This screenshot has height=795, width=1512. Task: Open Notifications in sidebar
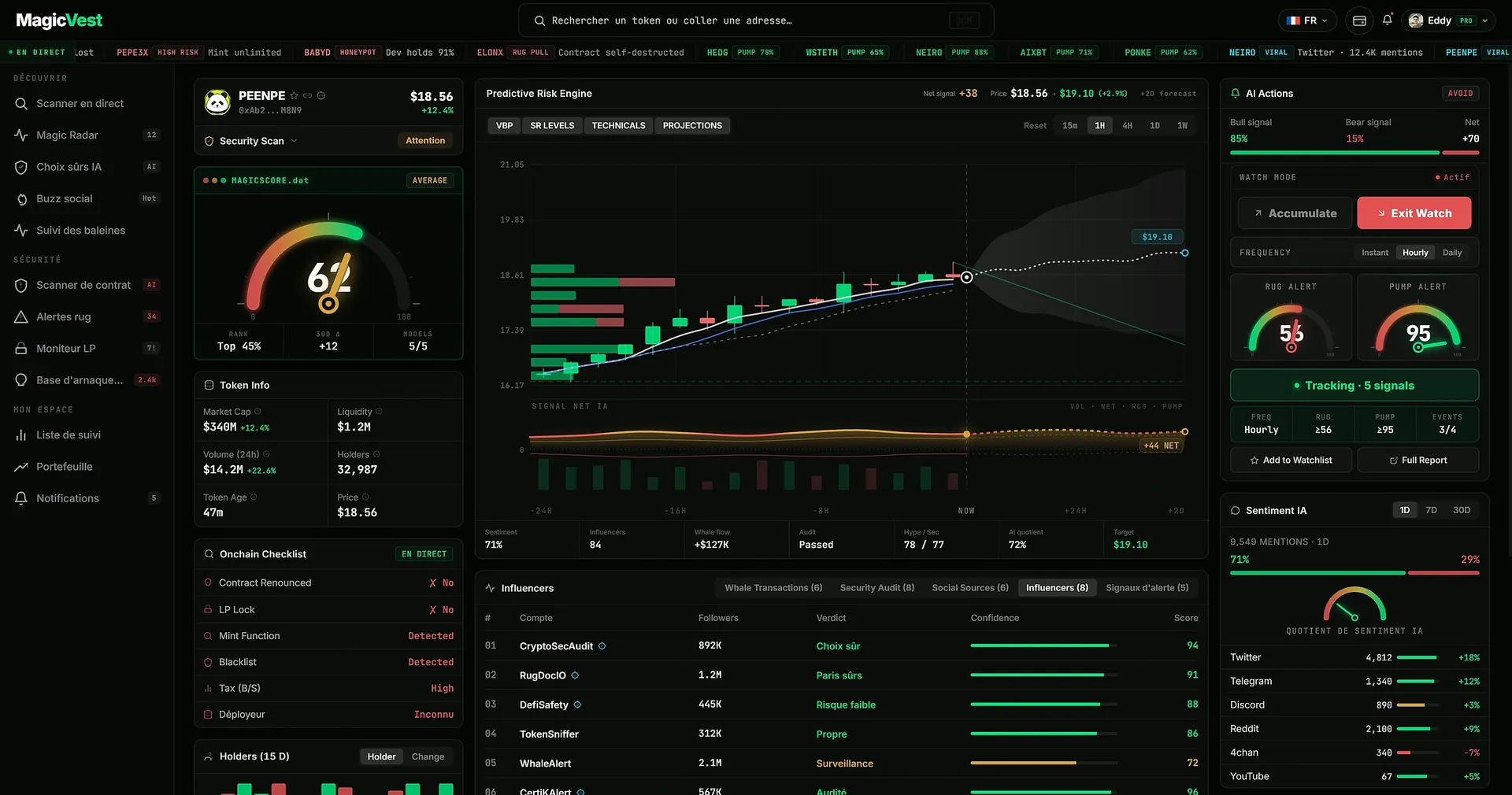click(87, 498)
